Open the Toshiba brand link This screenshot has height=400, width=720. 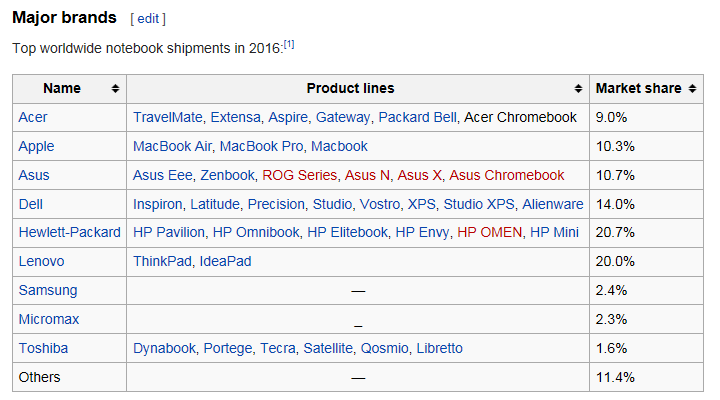point(43,348)
